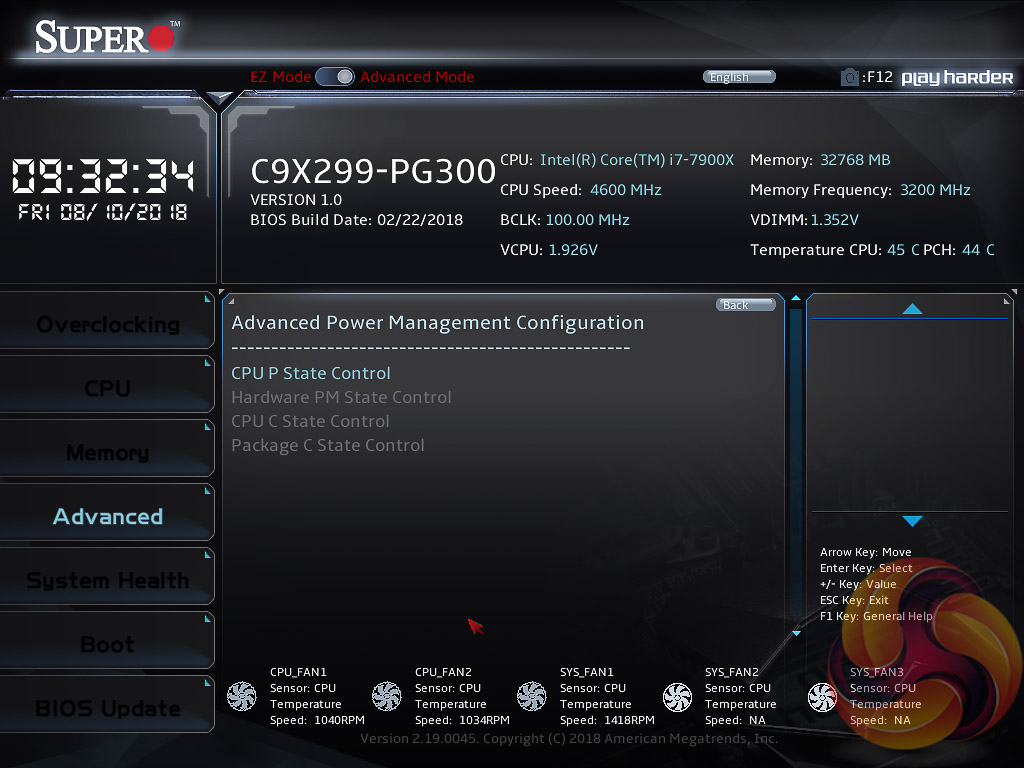The width and height of the screenshot is (1024, 768).
Task: Click the VERSION 1.0 text
Action: coord(296,200)
